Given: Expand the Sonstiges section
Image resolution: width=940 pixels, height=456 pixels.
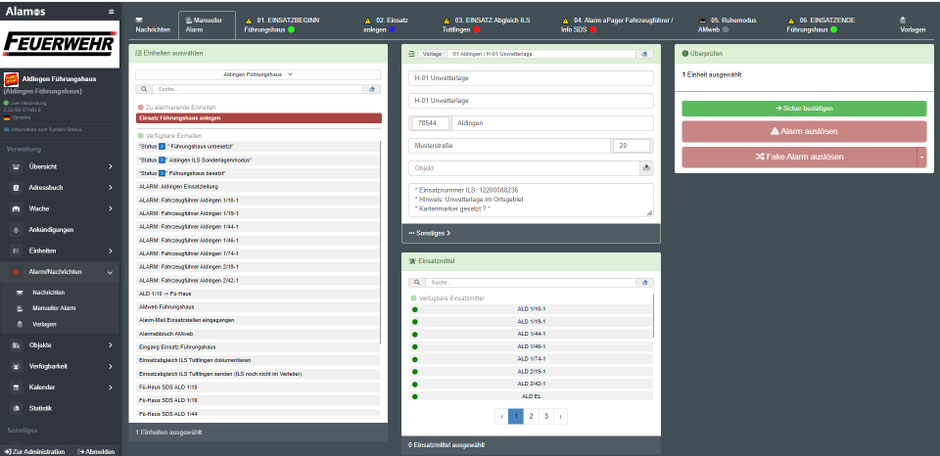Looking at the screenshot, I should pos(429,233).
